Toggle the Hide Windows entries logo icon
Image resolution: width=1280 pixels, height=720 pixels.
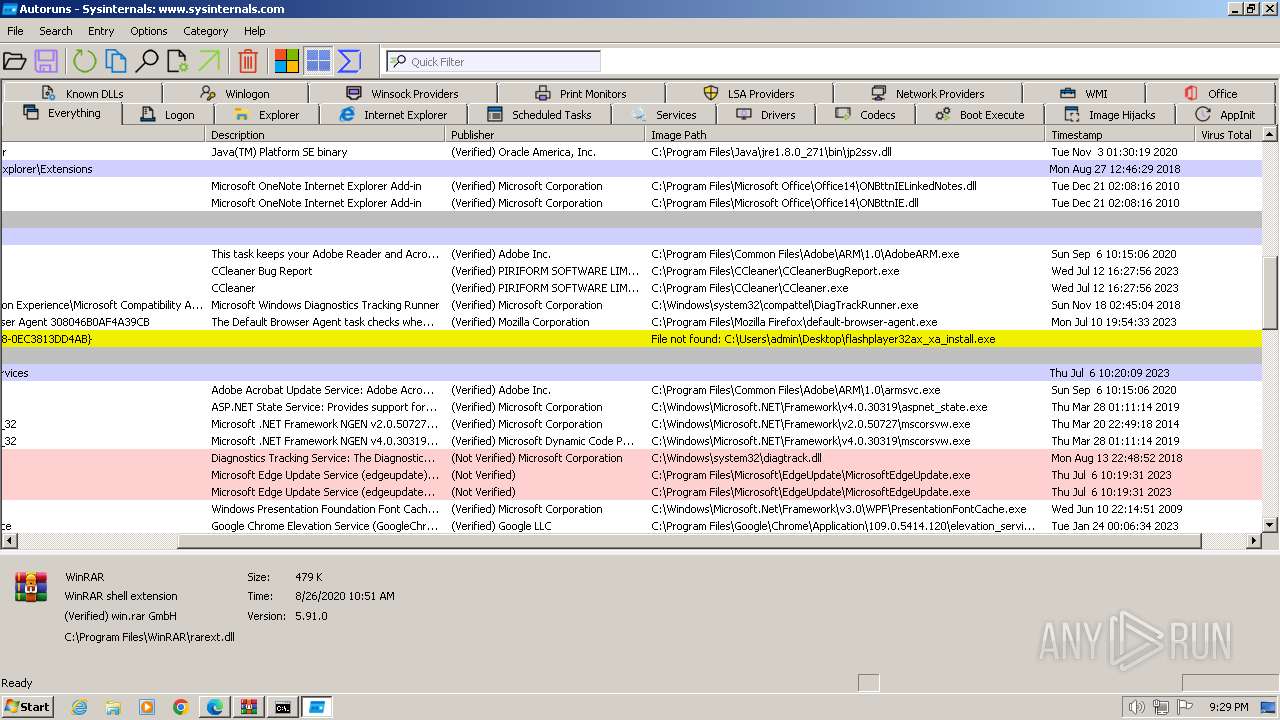pyautogui.click(x=287, y=62)
